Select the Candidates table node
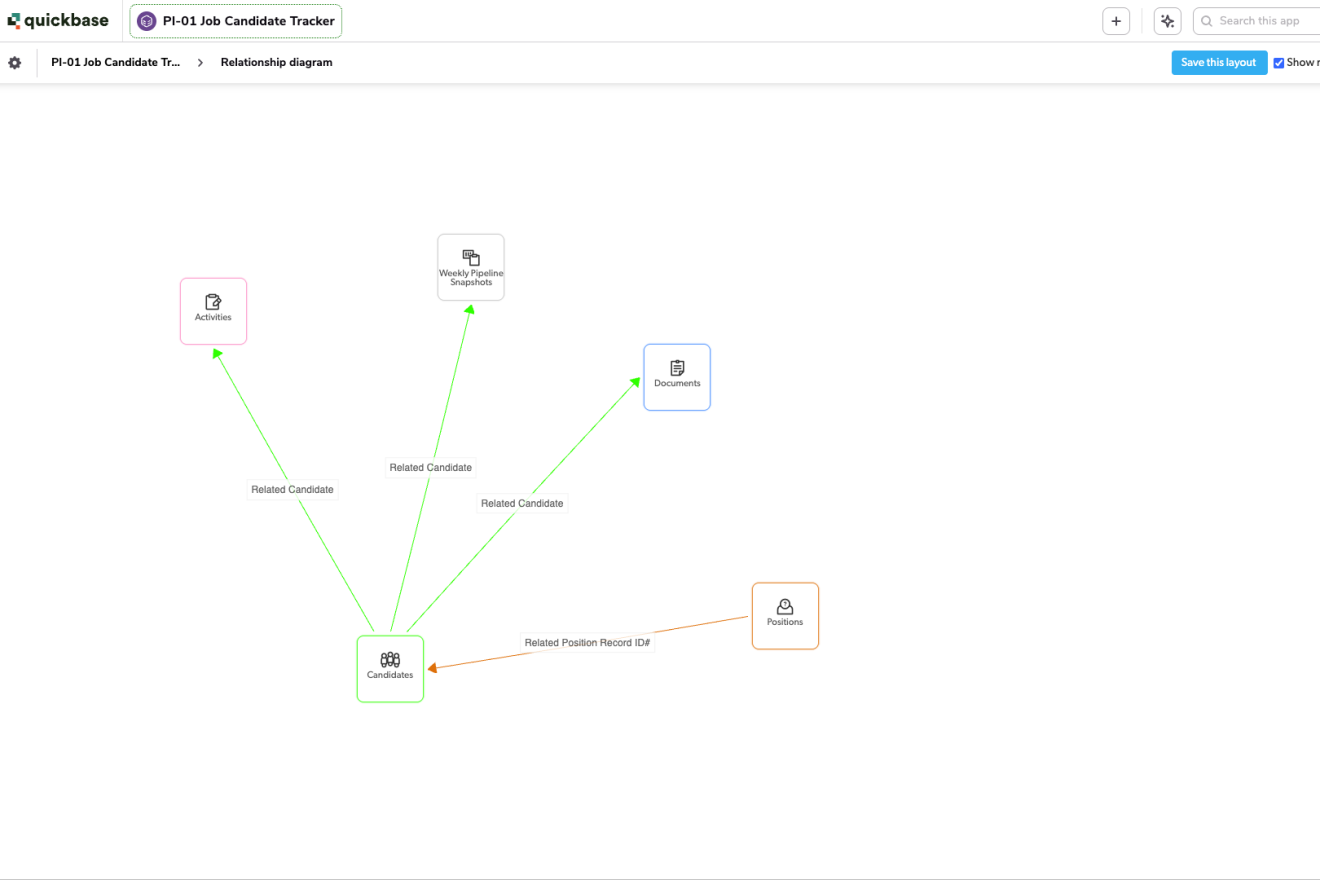This screenshot has height=880, width=1320. pos(390,669)
